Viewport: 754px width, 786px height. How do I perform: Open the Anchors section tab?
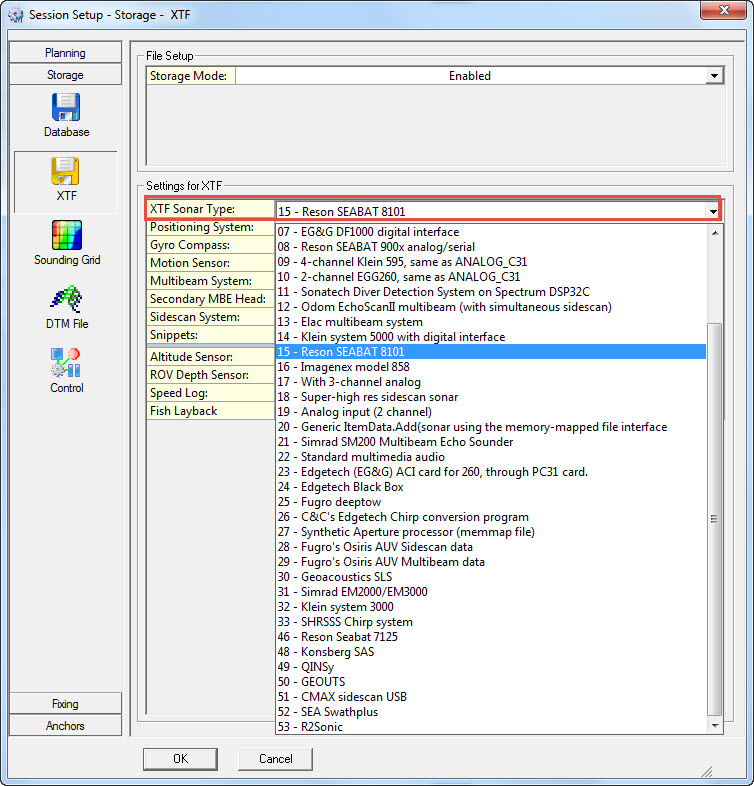pos(65,726)
